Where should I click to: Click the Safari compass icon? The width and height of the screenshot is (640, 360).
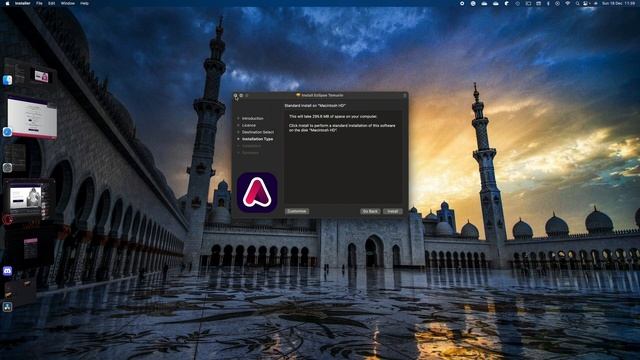click(7, 132)
